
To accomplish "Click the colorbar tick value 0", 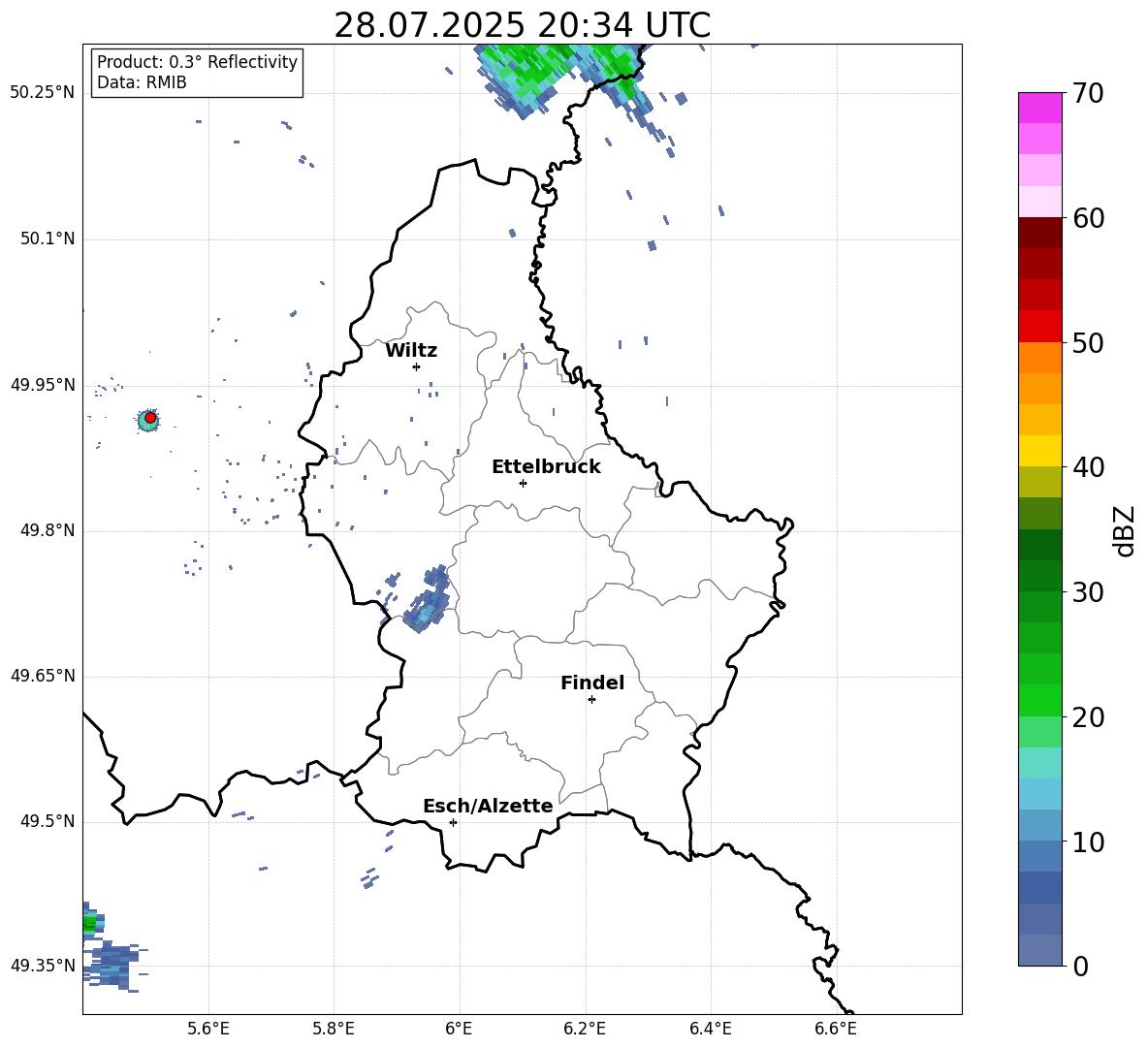I will [1079, 966].
